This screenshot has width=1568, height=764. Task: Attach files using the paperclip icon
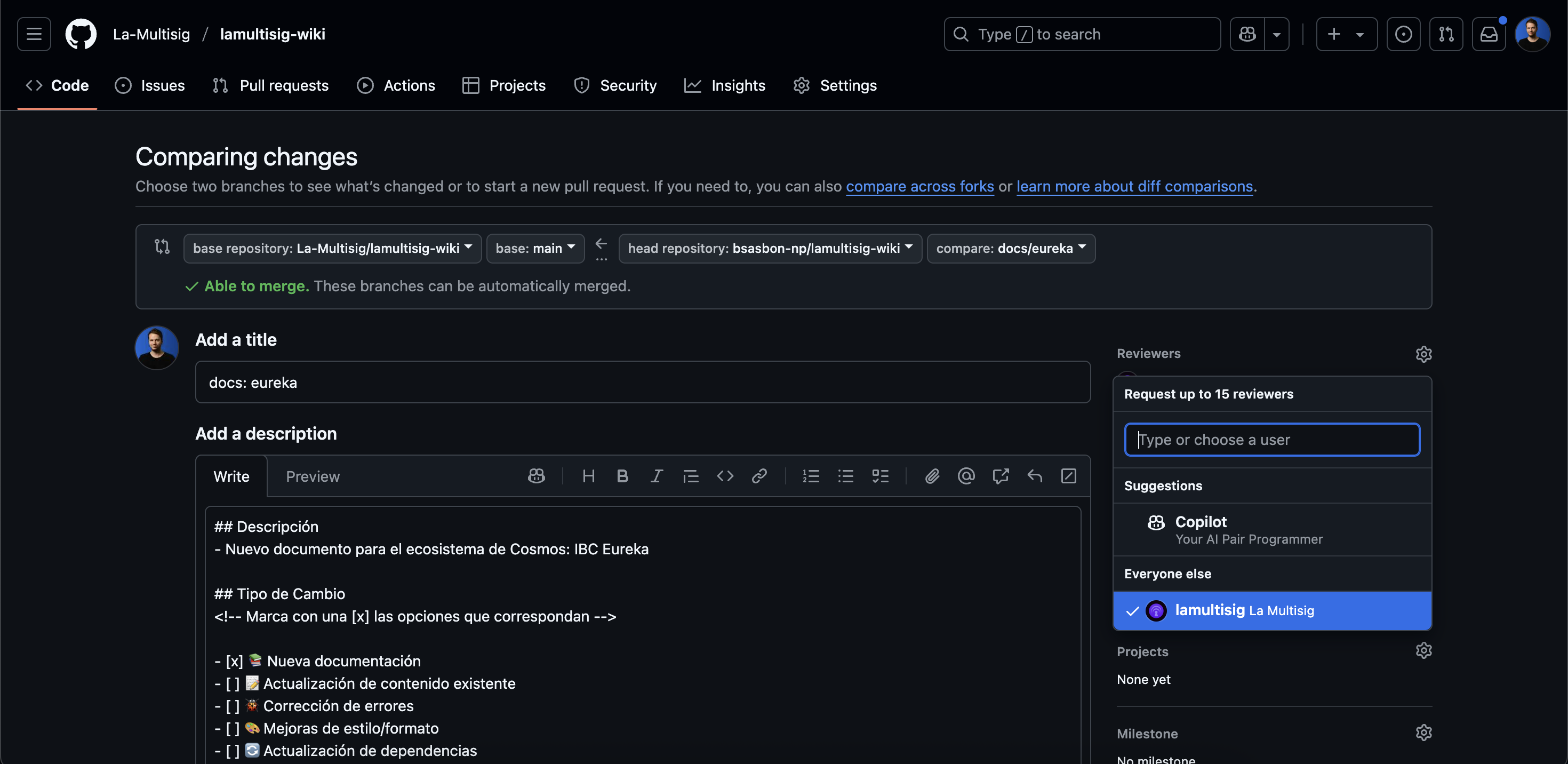pos(932,476)
